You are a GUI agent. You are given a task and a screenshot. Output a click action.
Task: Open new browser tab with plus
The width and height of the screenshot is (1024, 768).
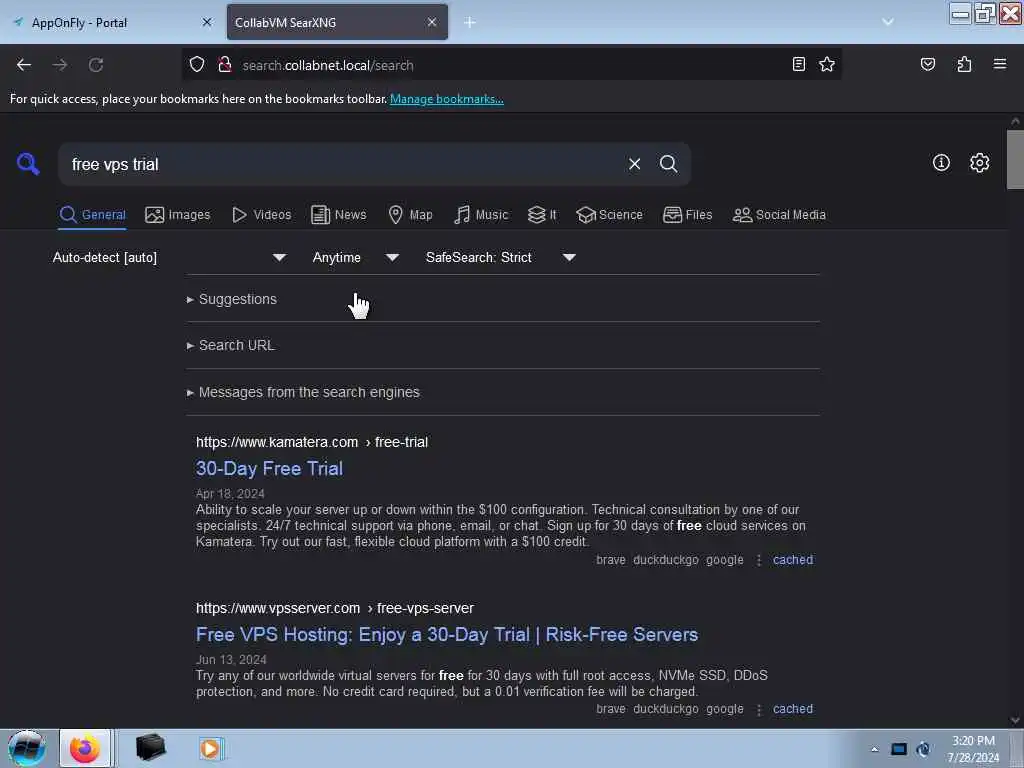pos(470,22)
